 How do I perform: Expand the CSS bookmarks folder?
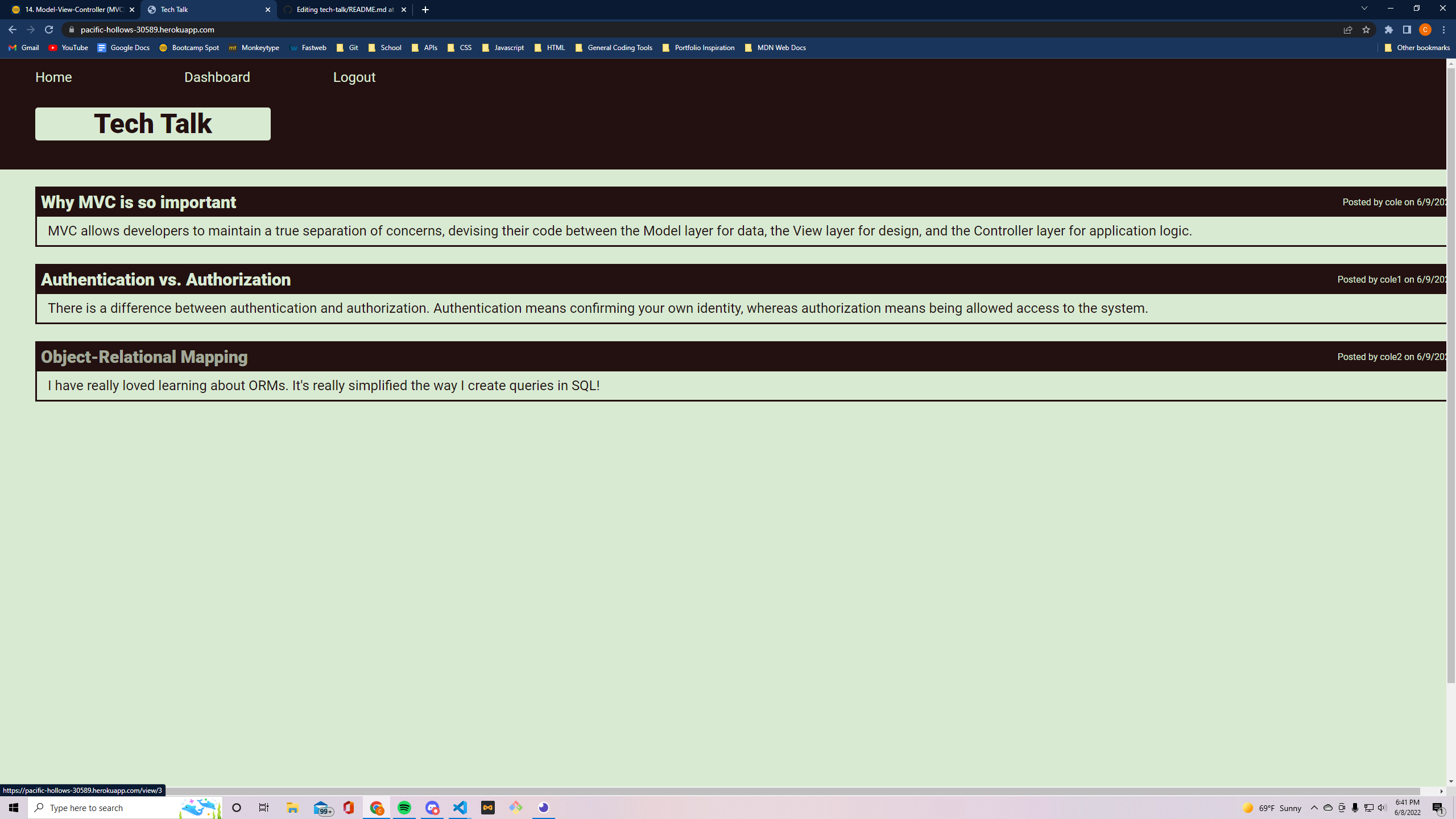pos(460,48)
